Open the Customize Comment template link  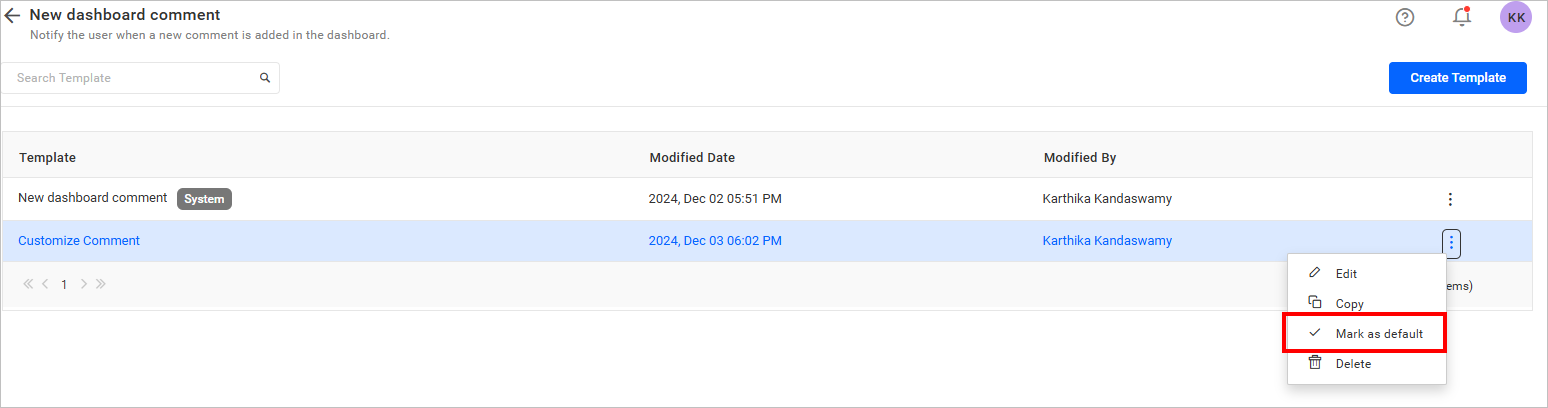(x=79, y=241)
